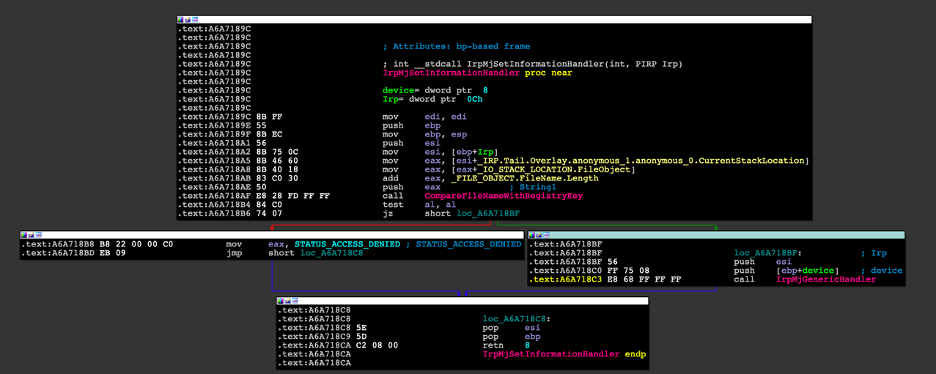Click the pencil edit icon on the loc_A6A718BF node

click(537, 234)
